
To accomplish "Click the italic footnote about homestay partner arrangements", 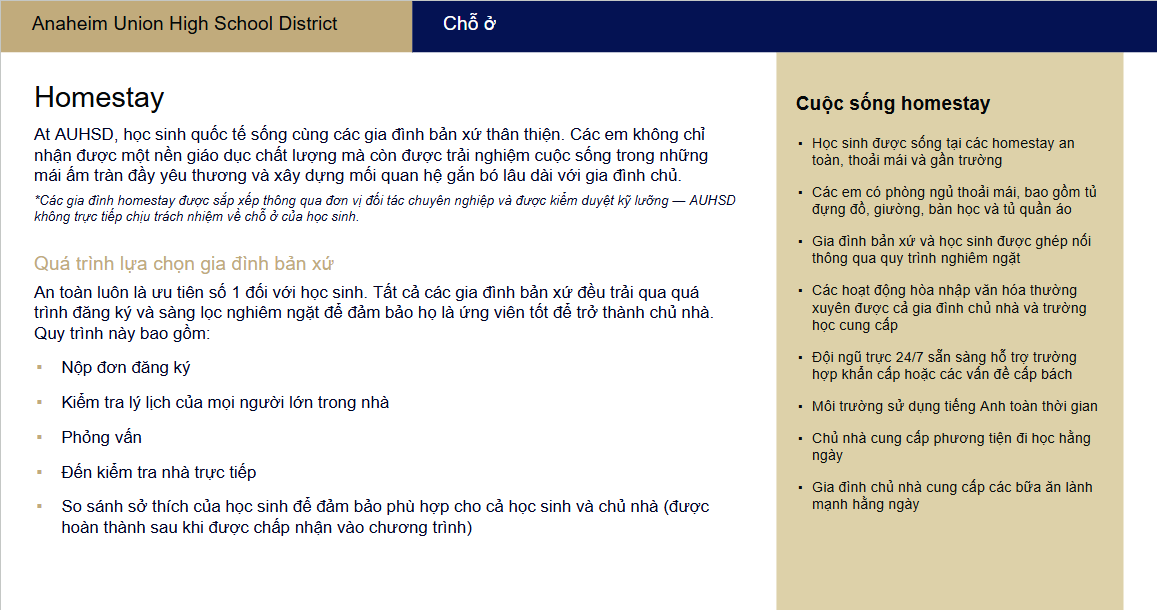I will (x=384, y=208).
